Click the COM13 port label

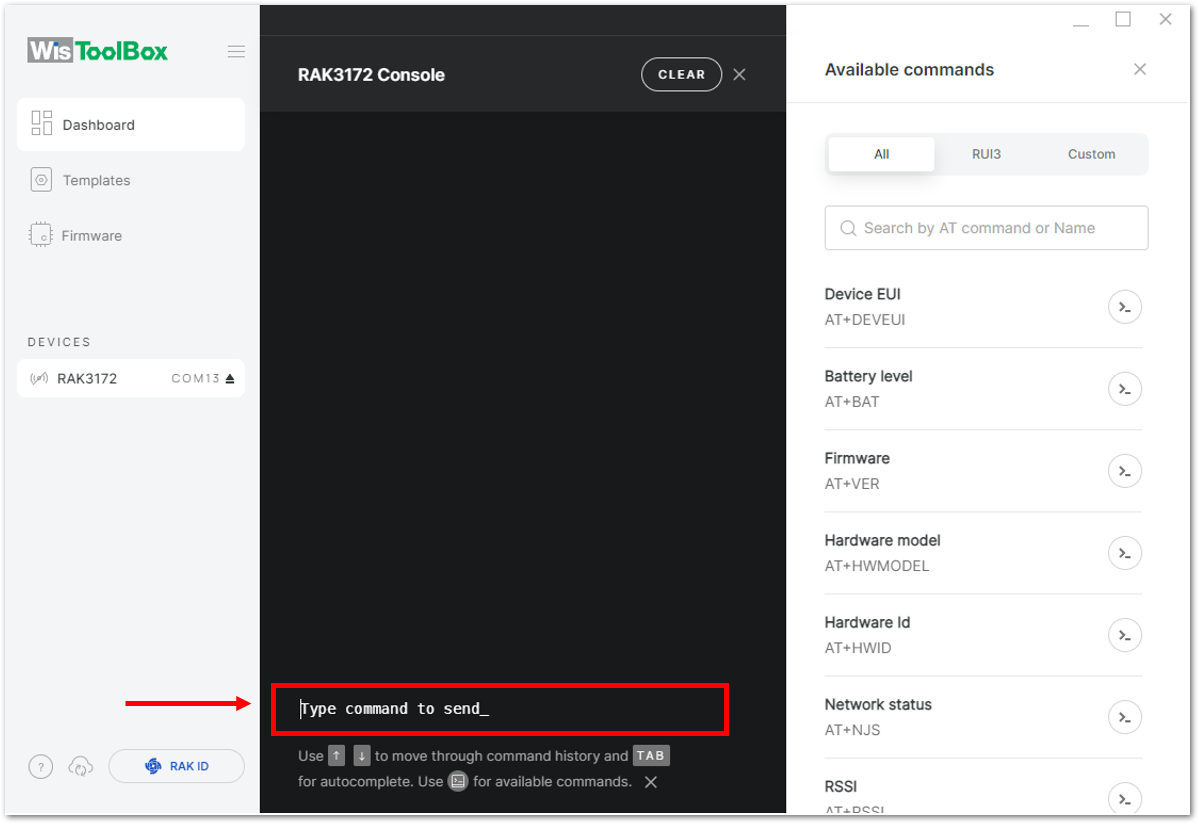[x=195, y=378]
